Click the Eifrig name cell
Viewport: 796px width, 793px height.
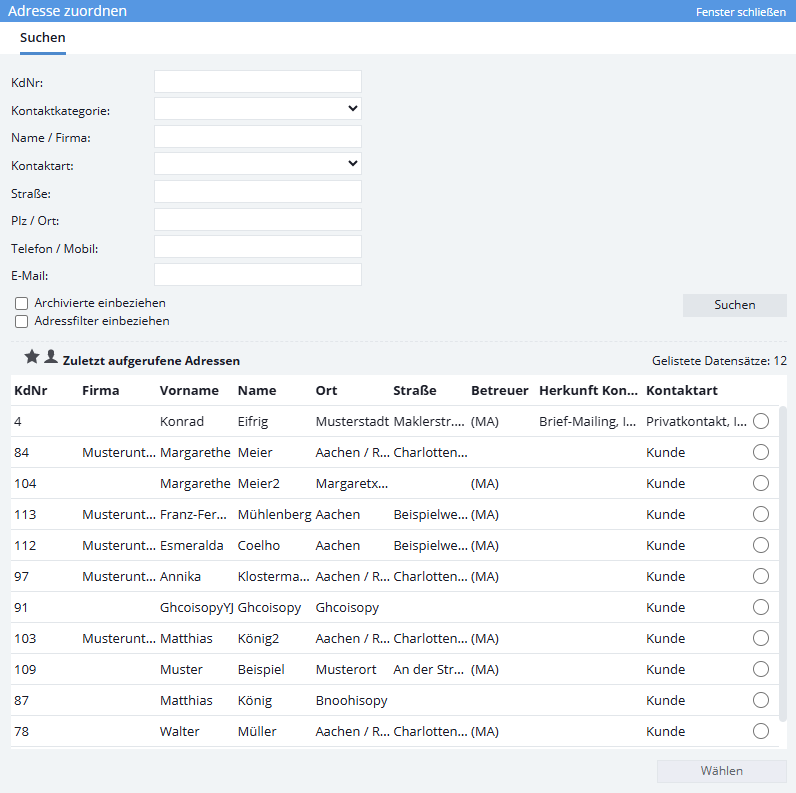[253, 421]
